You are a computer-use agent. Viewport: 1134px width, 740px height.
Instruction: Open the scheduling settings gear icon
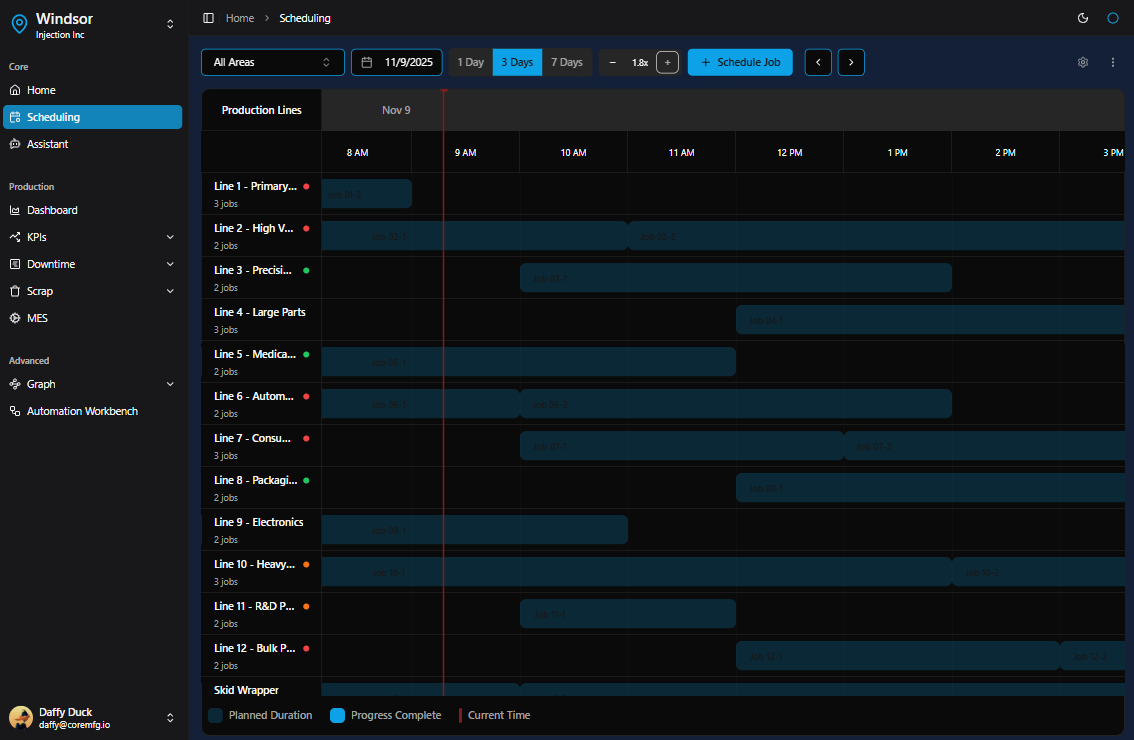click(1083, 62)
